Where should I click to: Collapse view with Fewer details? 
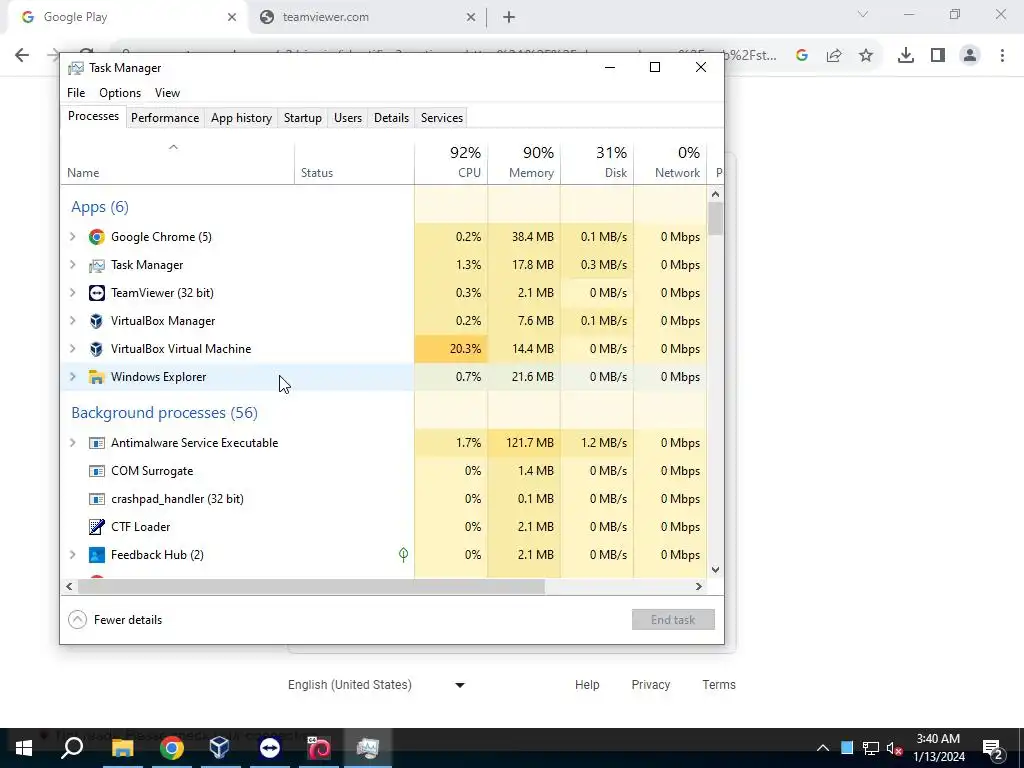(116, 620)
